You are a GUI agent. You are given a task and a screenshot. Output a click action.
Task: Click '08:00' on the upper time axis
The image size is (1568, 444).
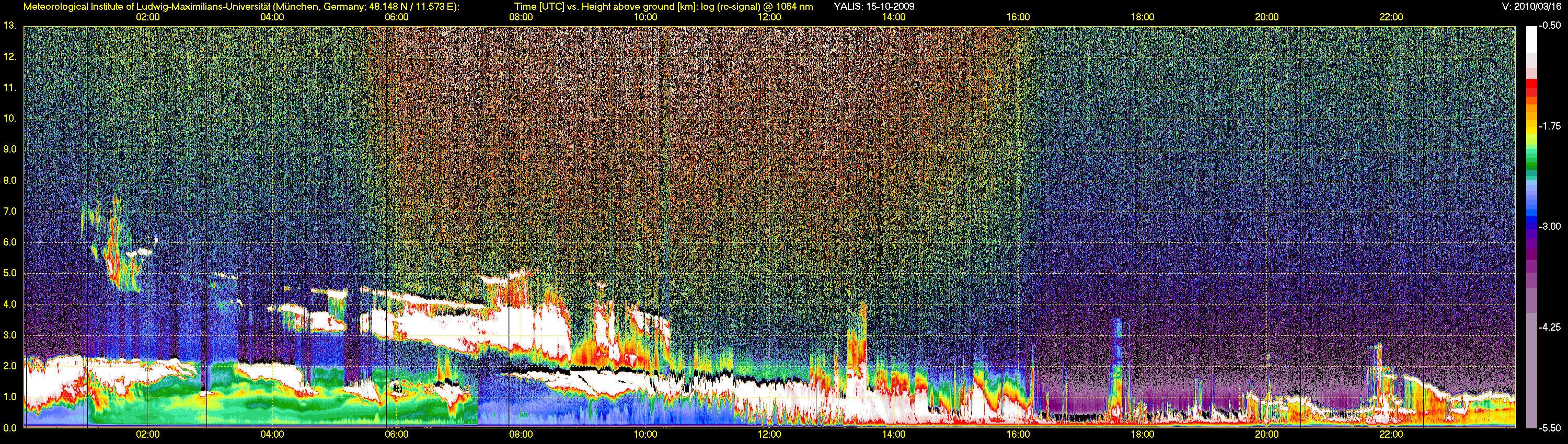click(521, 17)
